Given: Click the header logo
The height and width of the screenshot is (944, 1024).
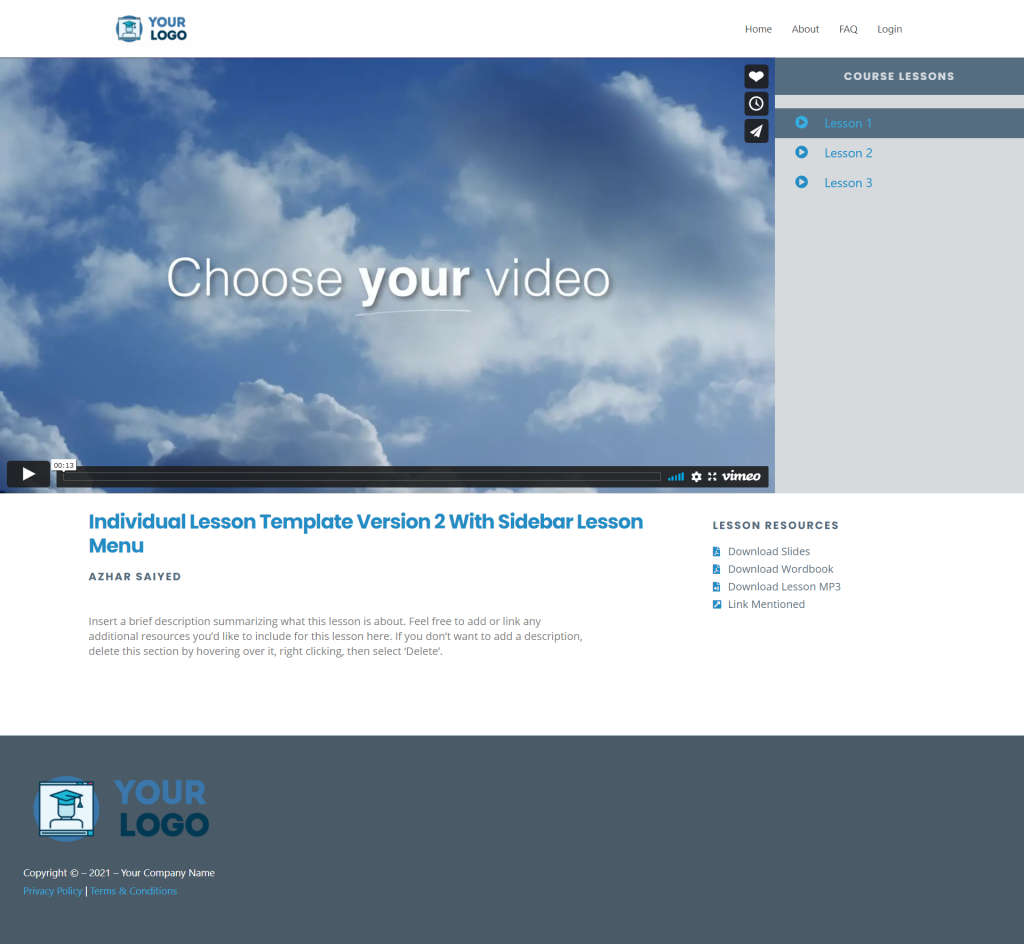Looking at the screenshot, I should click(152, 29).
